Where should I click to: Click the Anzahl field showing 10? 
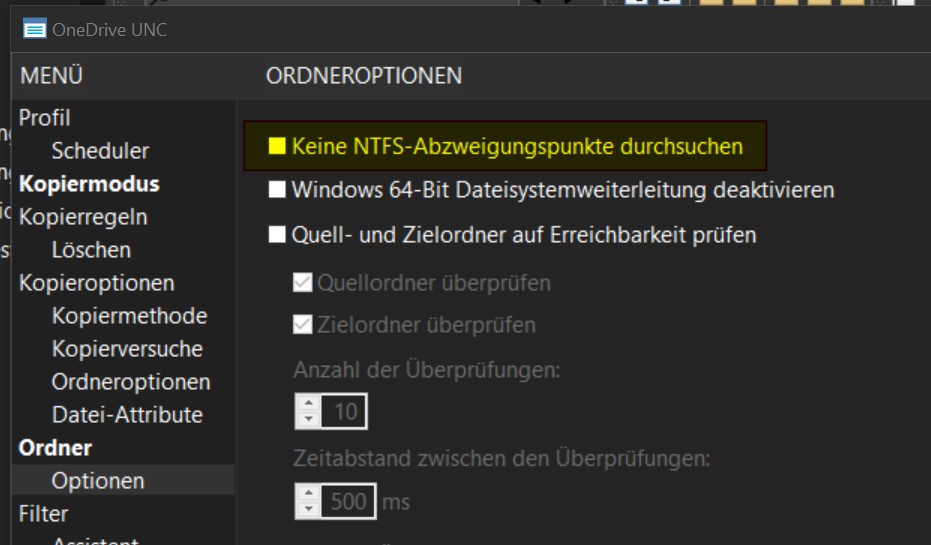coord(346,411)
